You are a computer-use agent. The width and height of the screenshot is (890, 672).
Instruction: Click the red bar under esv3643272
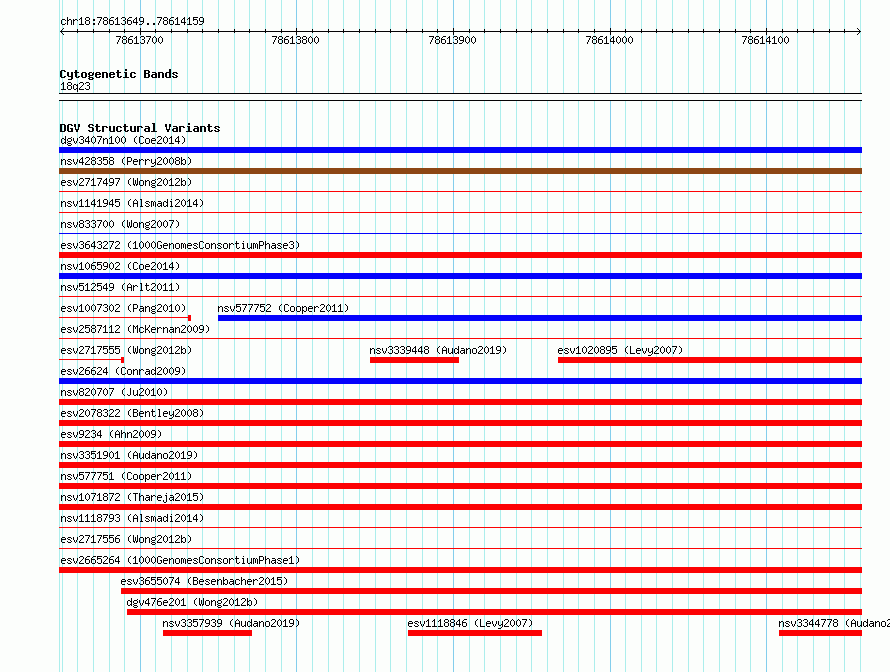(x=460, y=255)
